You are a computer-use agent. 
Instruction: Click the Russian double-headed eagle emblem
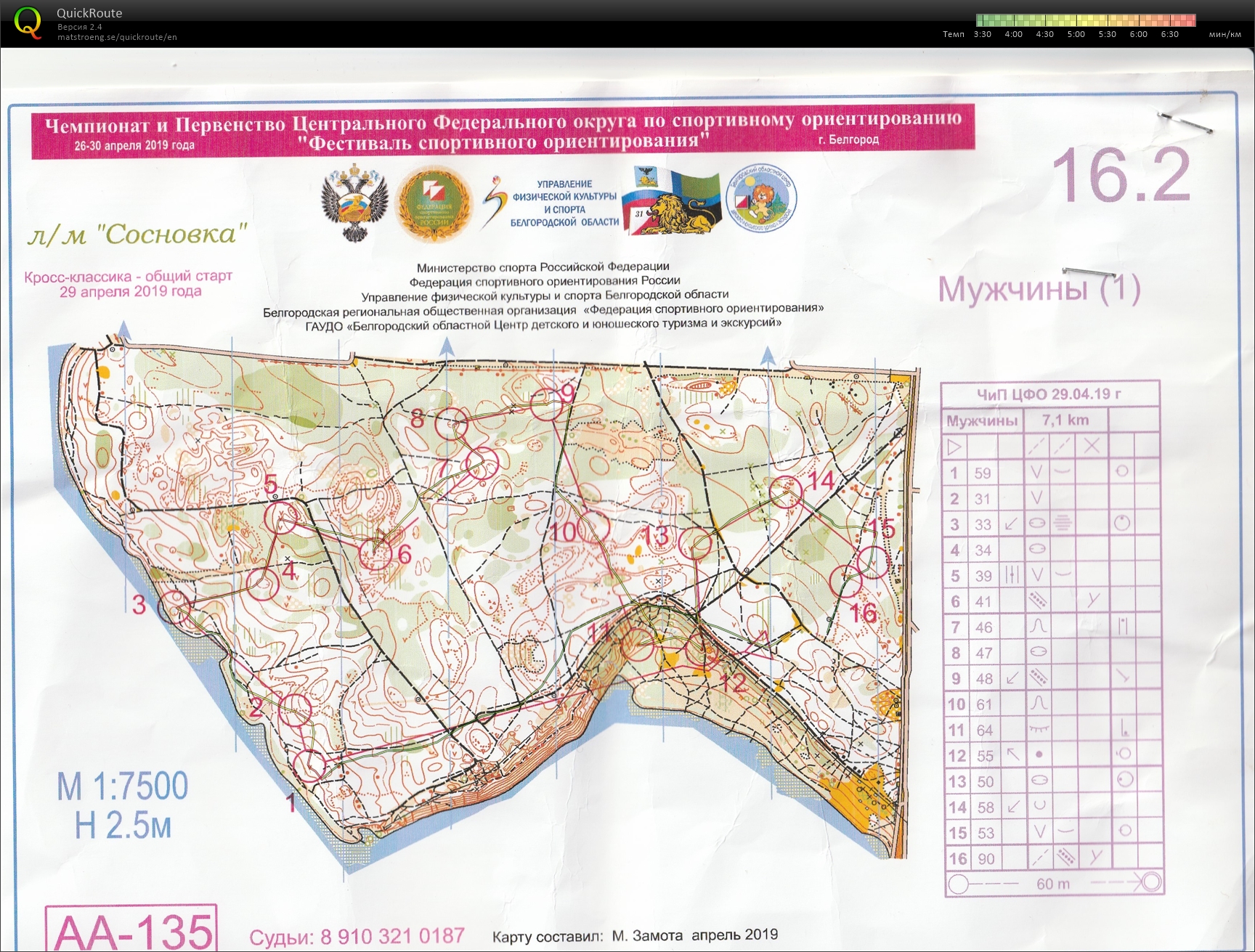[x=354, y=203]
